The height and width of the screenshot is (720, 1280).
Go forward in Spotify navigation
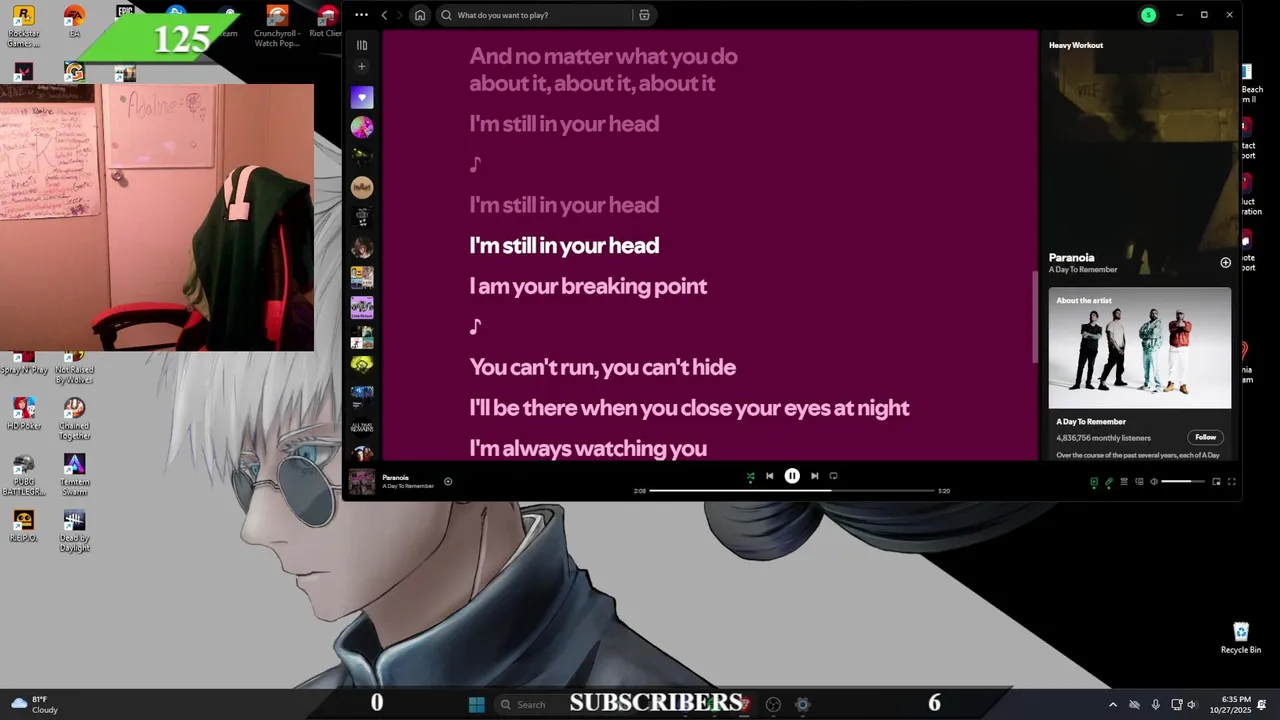[x=398, y=15]
